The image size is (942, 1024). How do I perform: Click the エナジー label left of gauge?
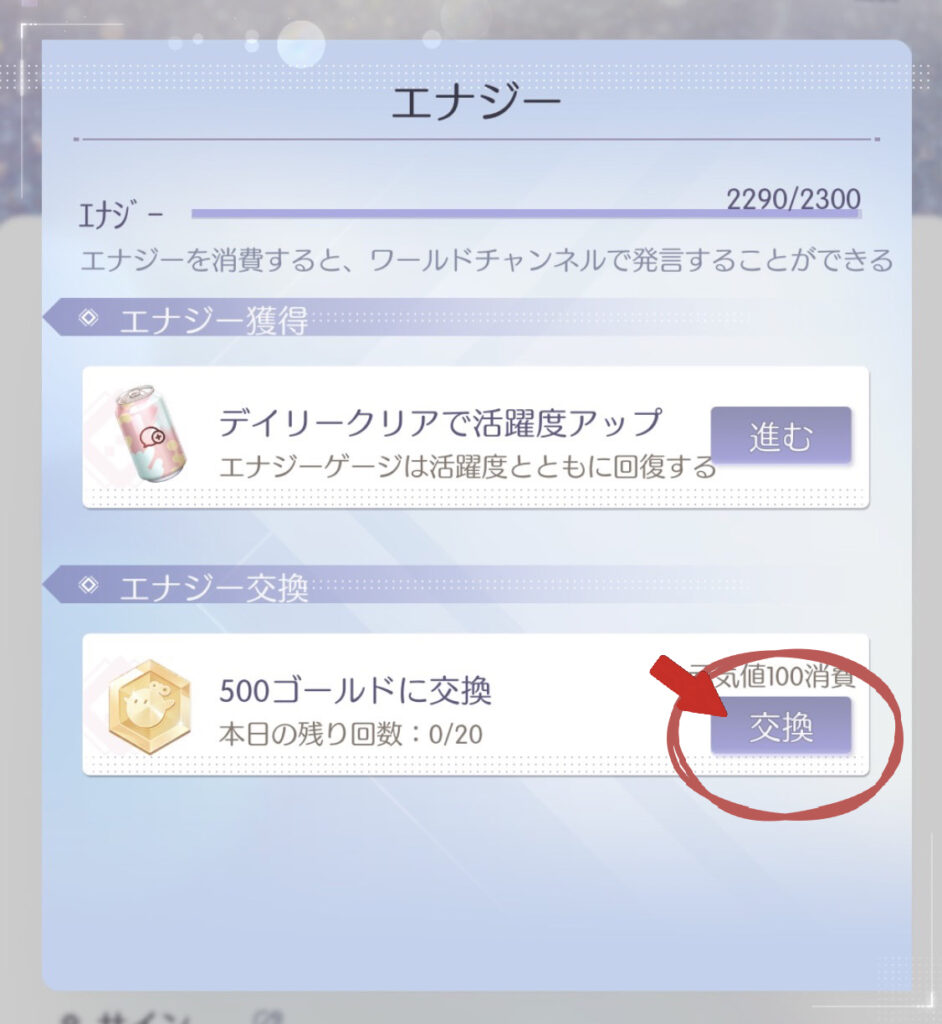(x=121, y=216)
